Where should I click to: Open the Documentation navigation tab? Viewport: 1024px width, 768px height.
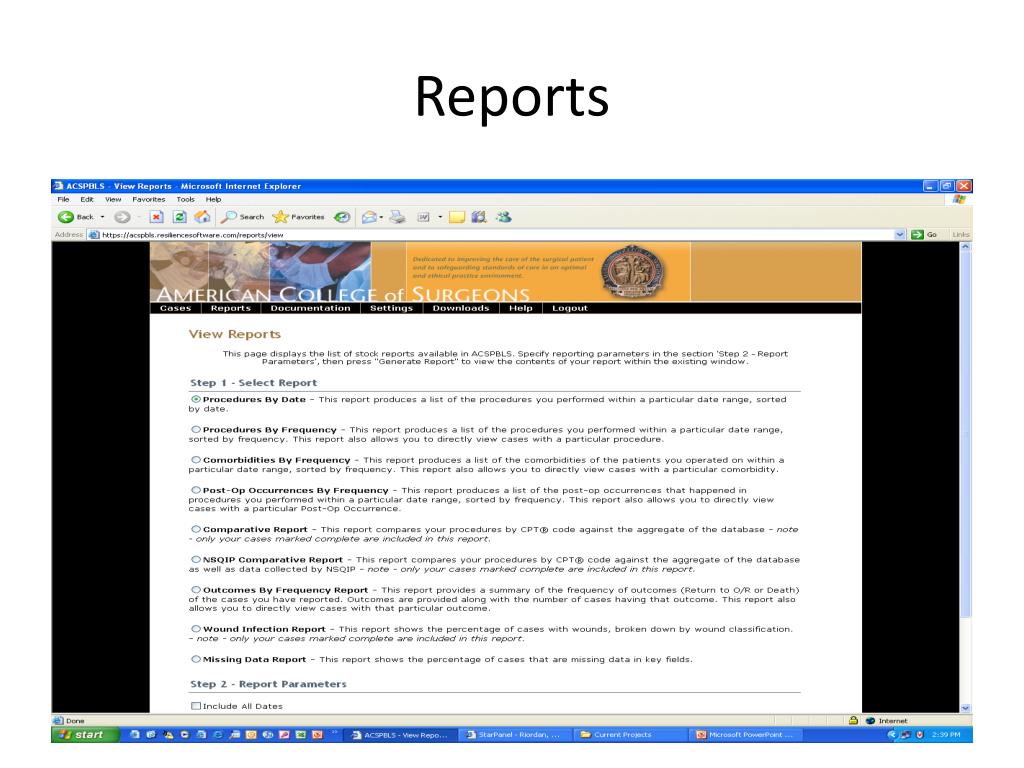(310, 308)
